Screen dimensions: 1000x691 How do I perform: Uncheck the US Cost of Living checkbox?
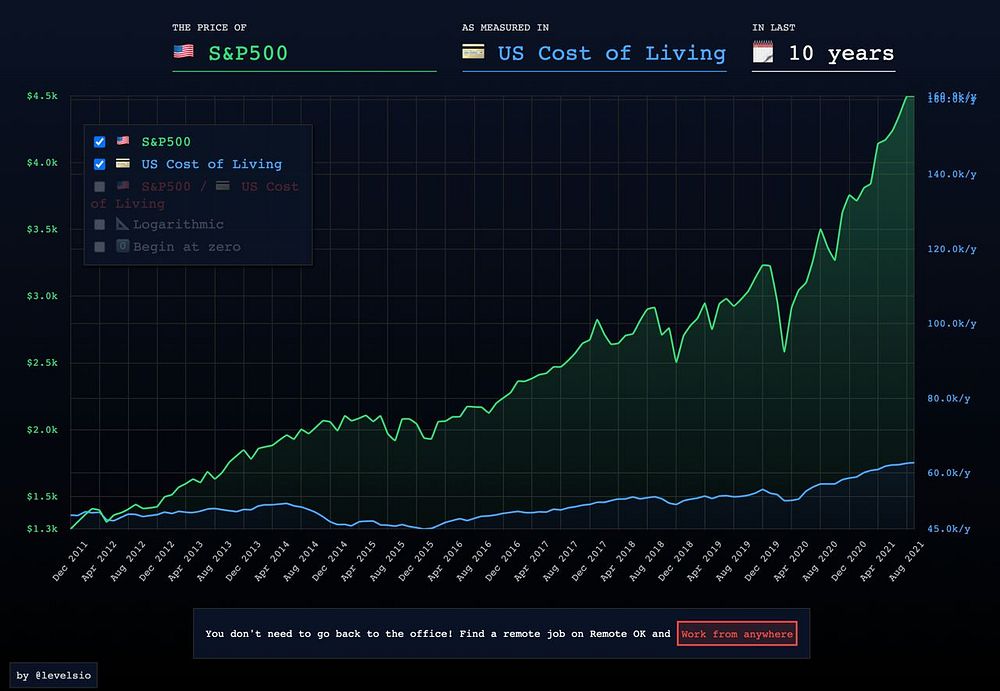[x=99, y=164]
